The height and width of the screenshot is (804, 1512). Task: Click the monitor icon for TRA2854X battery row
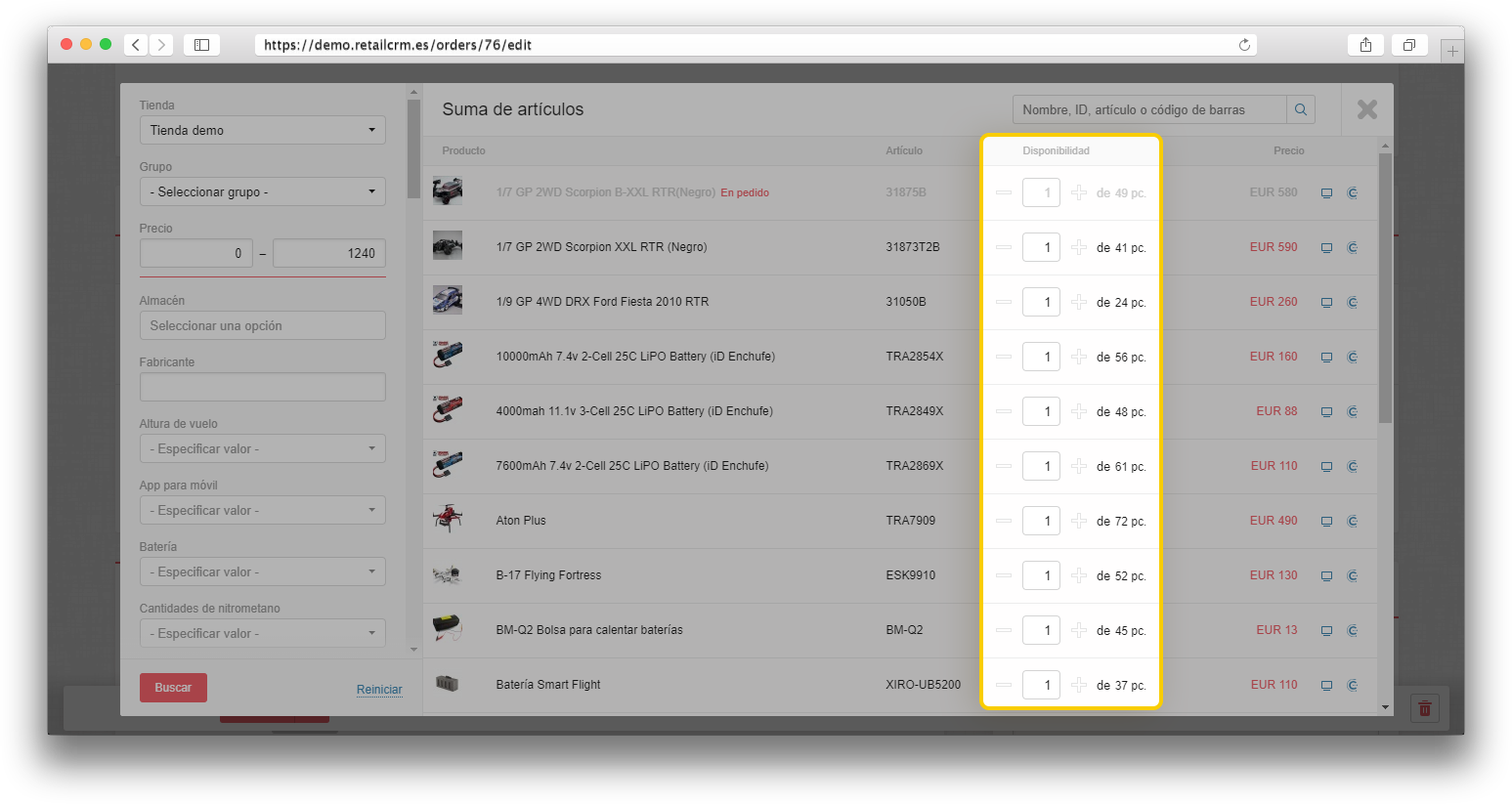[1326, 358]
